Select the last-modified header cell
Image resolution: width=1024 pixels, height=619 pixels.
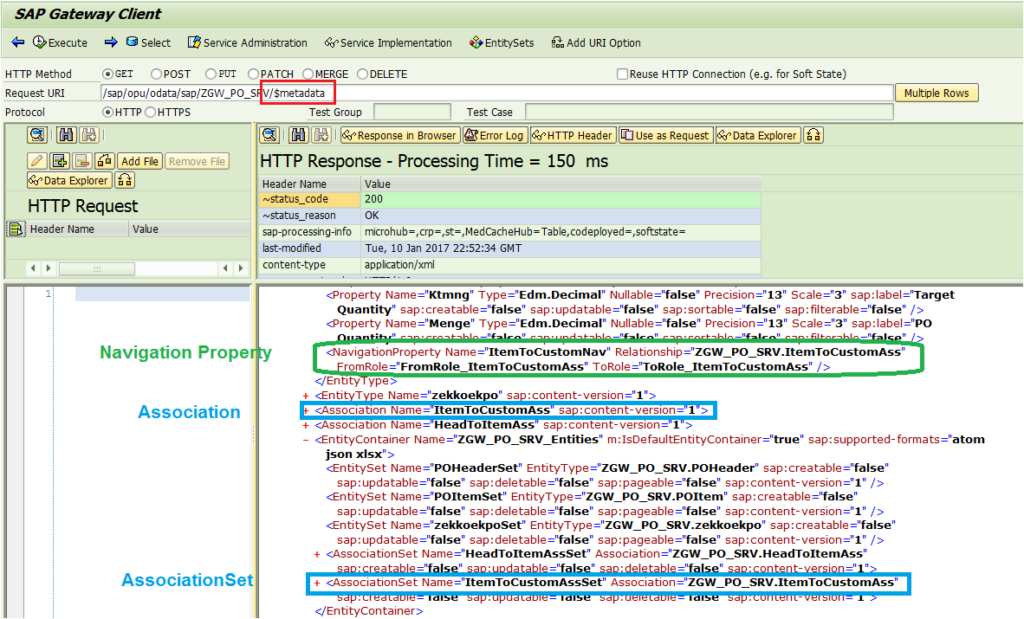coord(310,248)
